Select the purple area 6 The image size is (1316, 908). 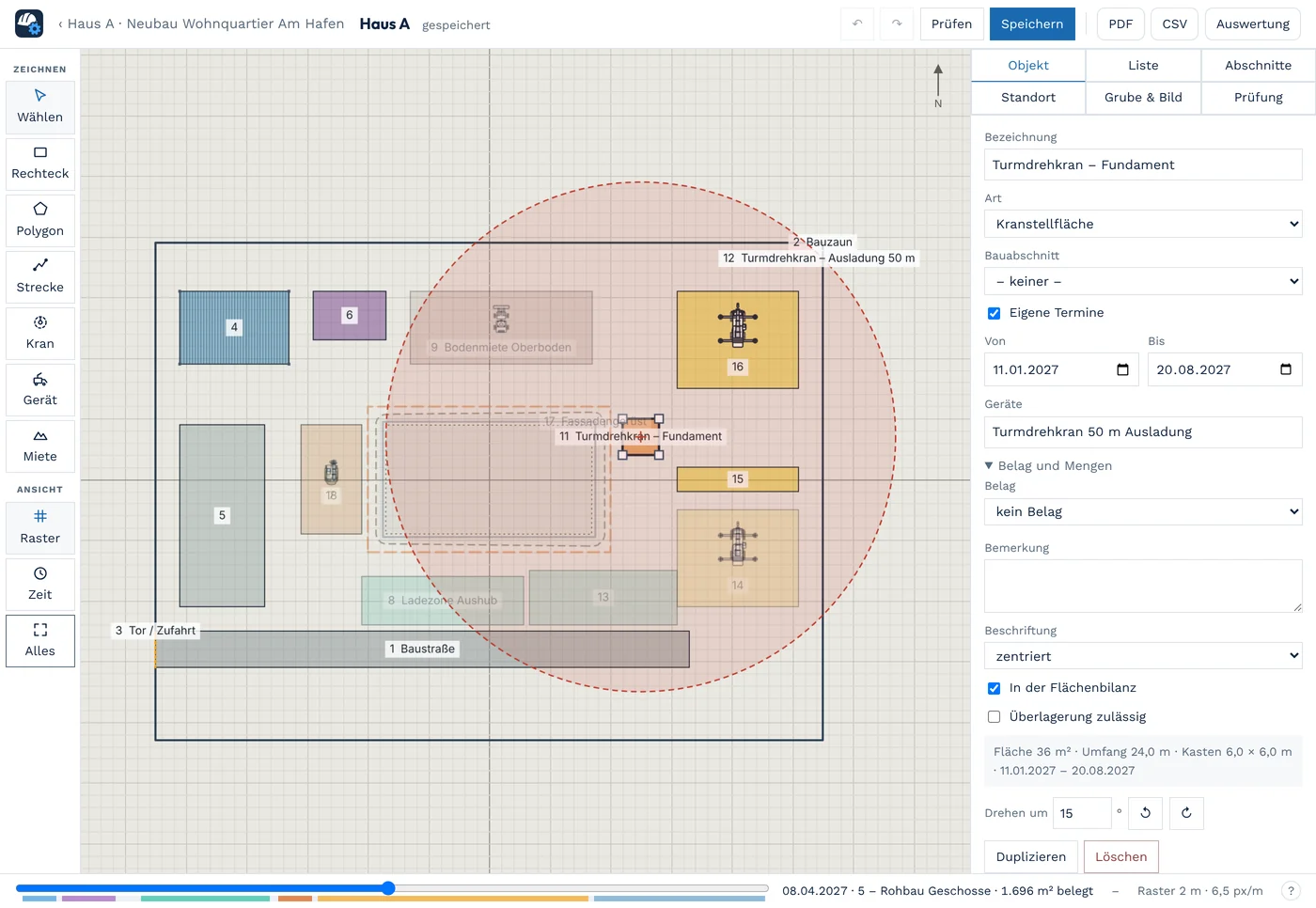(x=349, y=315)
